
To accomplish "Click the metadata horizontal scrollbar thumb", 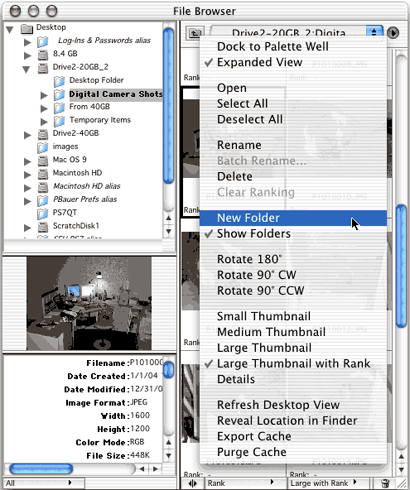I will point(41,469).
